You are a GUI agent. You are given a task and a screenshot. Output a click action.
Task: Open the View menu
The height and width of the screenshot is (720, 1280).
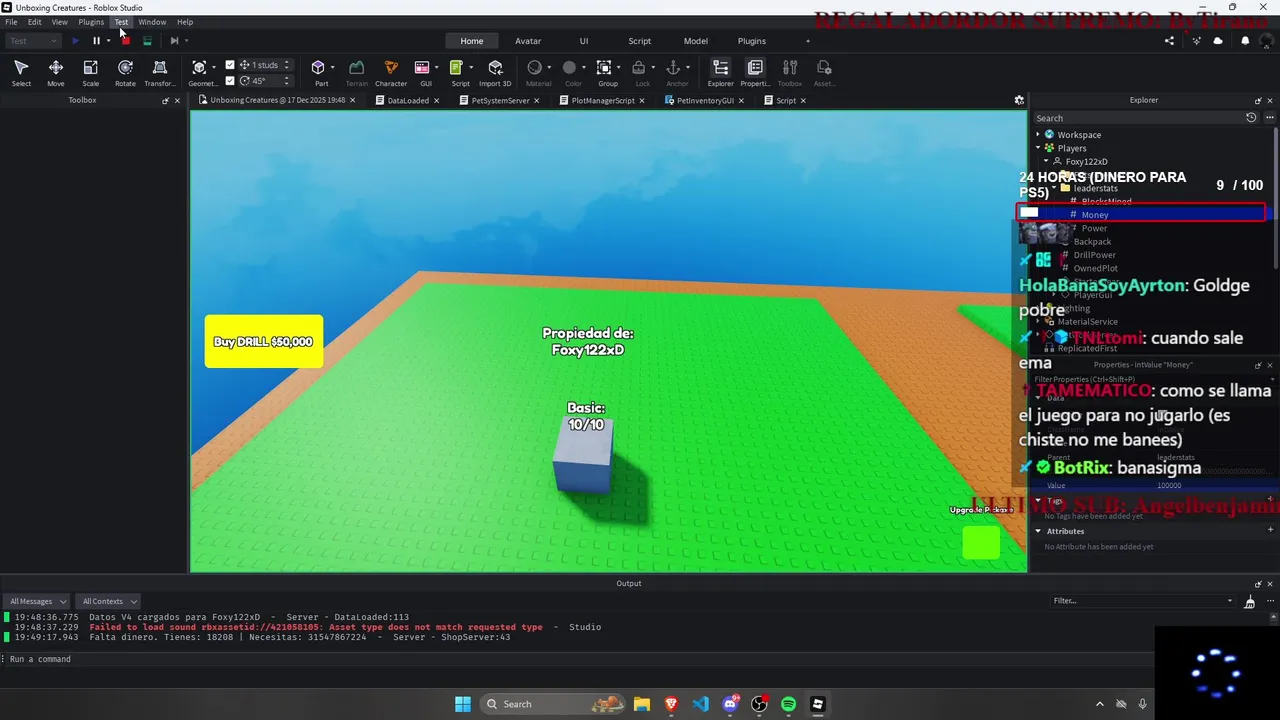tap(60, 22)
